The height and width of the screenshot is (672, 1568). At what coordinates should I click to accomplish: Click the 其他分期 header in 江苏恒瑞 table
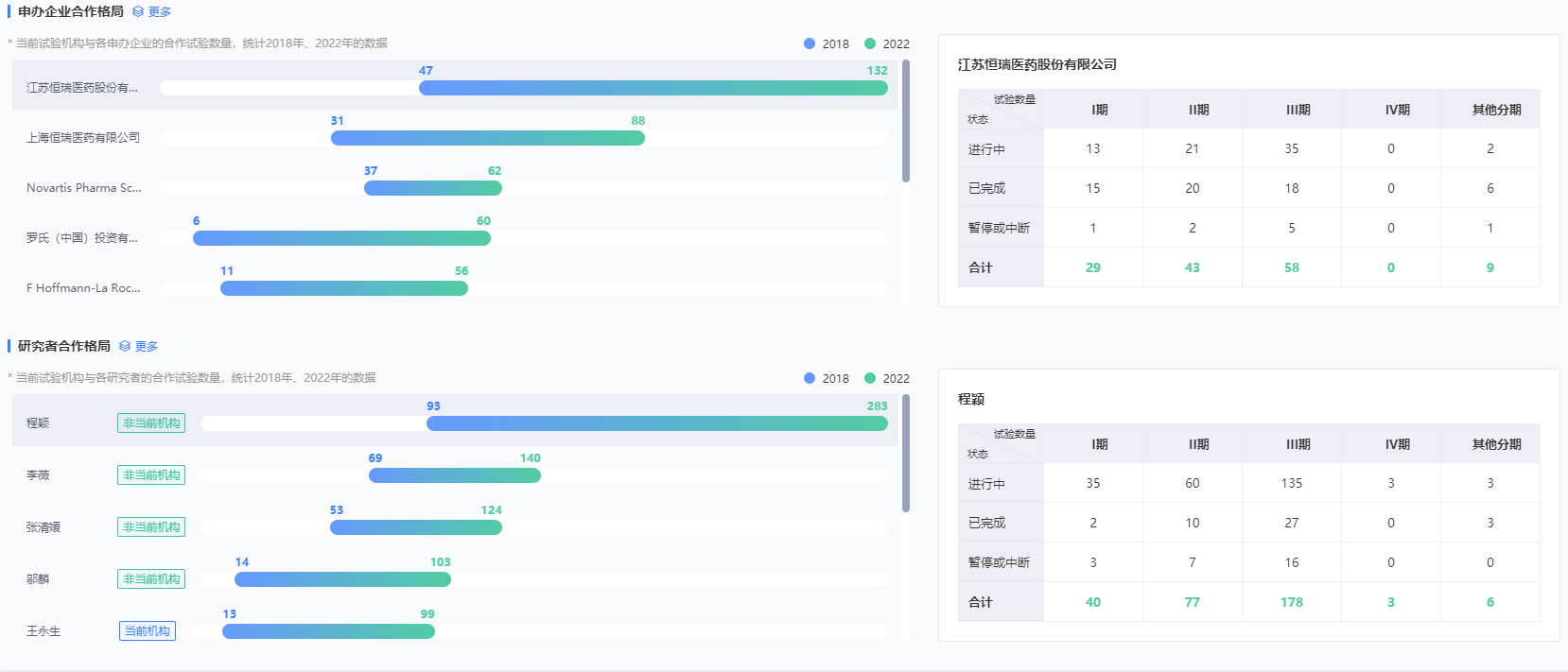click(1496, 110)
